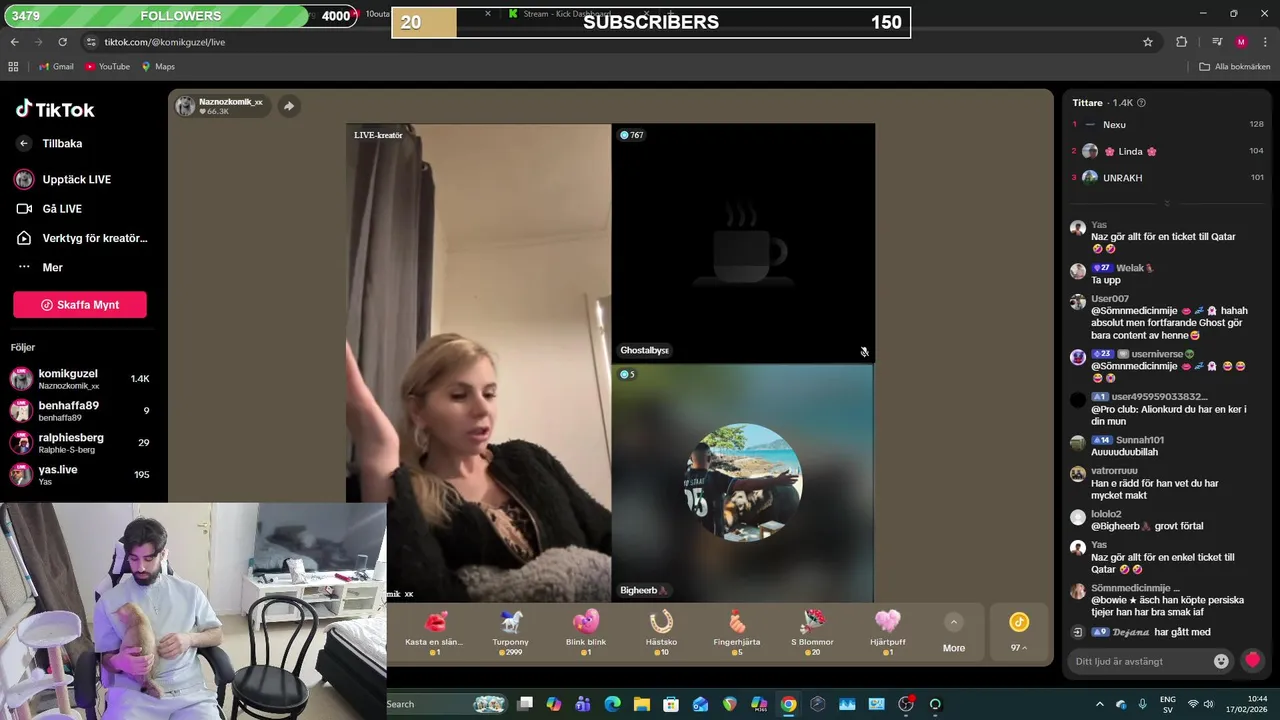Open Verktyg för kreatörer menu item
The image size is (1280, 720).
pos(81,238)
